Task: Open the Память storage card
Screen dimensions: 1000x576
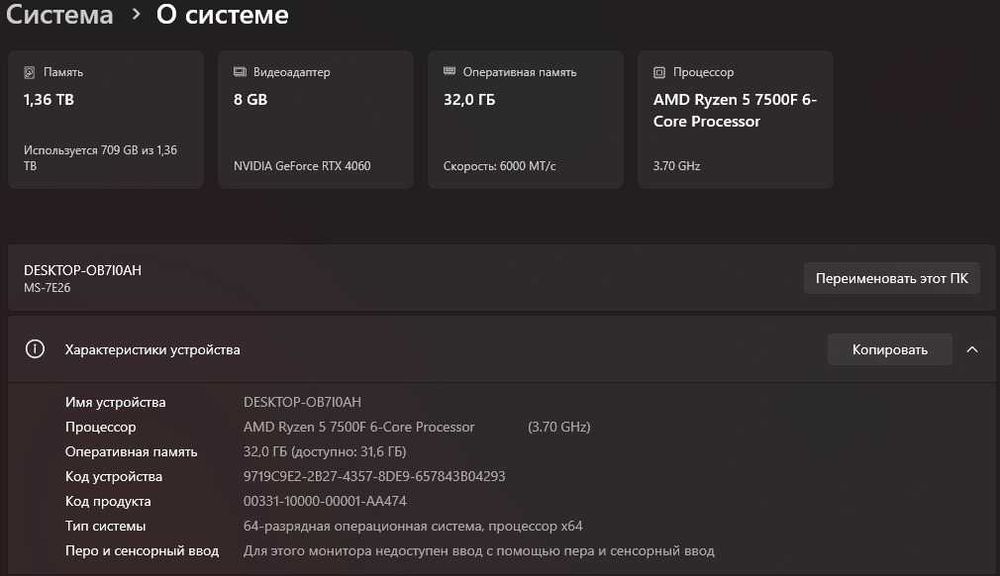Action: pos(106,120)
